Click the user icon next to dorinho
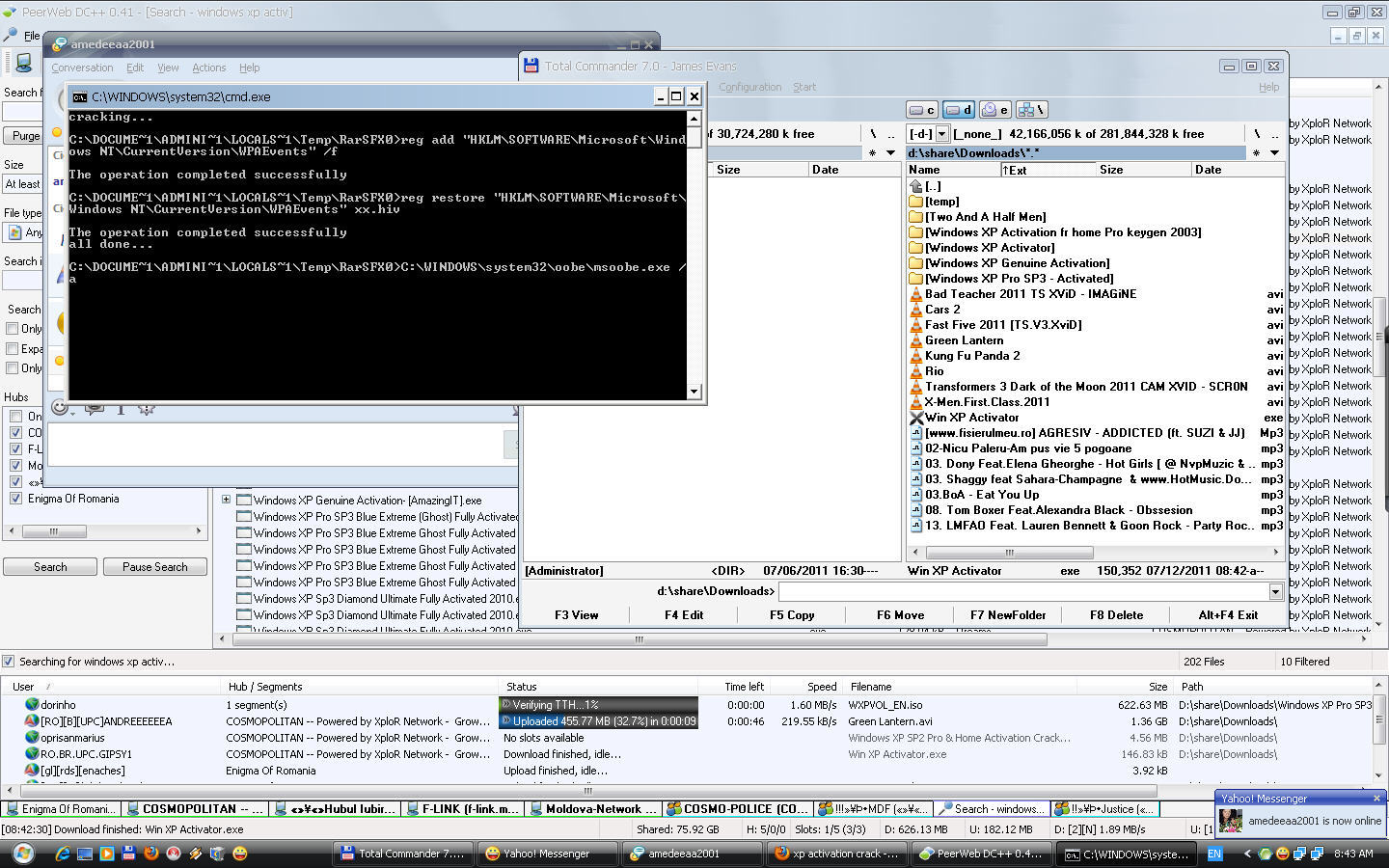 point(32,705)
